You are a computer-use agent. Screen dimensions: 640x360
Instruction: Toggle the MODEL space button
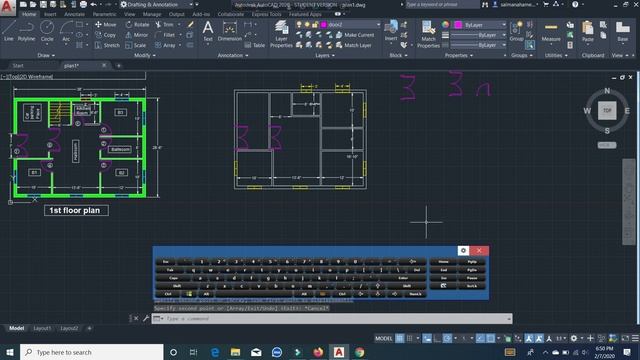pos(384,338)
